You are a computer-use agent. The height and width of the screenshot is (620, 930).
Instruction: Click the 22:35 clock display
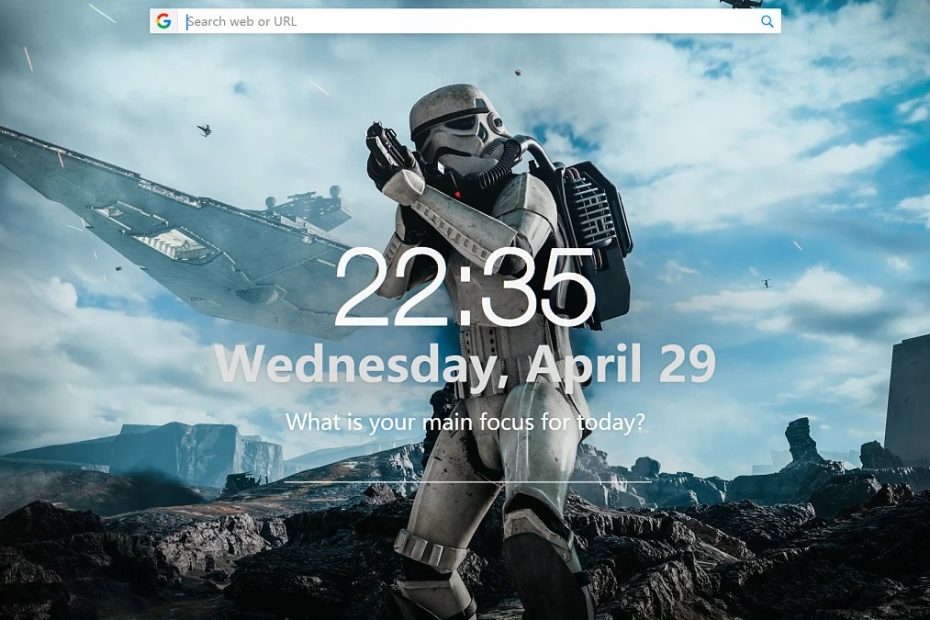465,288
